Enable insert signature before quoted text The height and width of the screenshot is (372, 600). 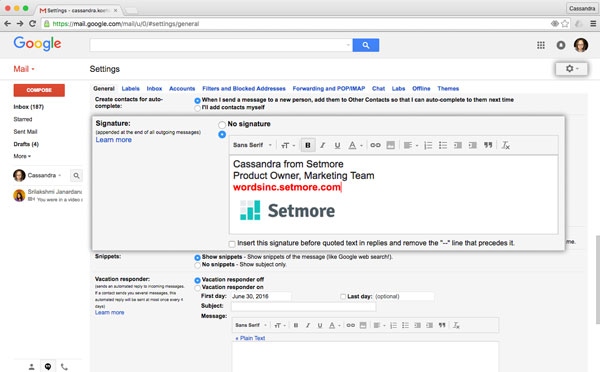[x=232, y=244]
